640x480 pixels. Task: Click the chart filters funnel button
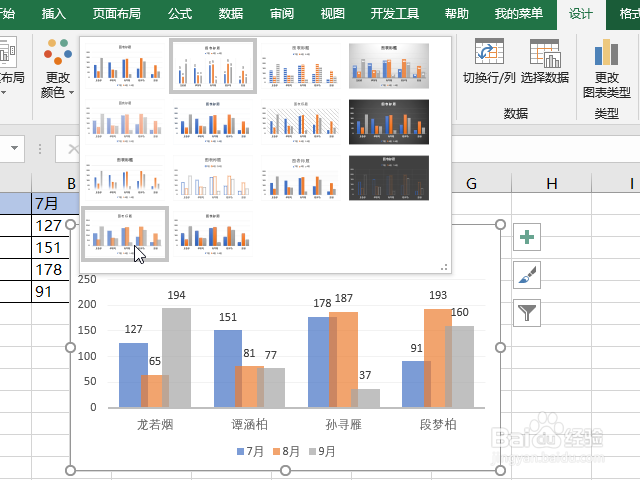point(527,313)
